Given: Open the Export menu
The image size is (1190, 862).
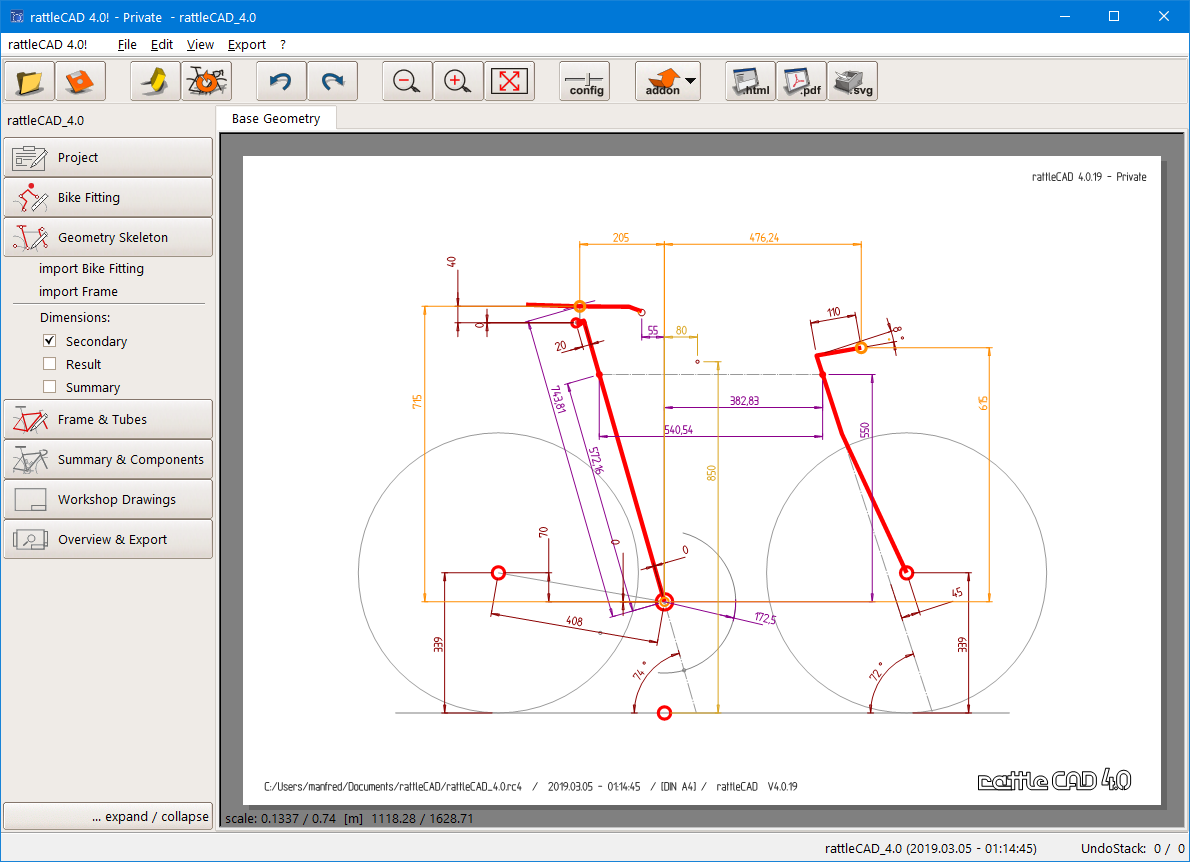Looking at the screenshot, I should point(247,45).
